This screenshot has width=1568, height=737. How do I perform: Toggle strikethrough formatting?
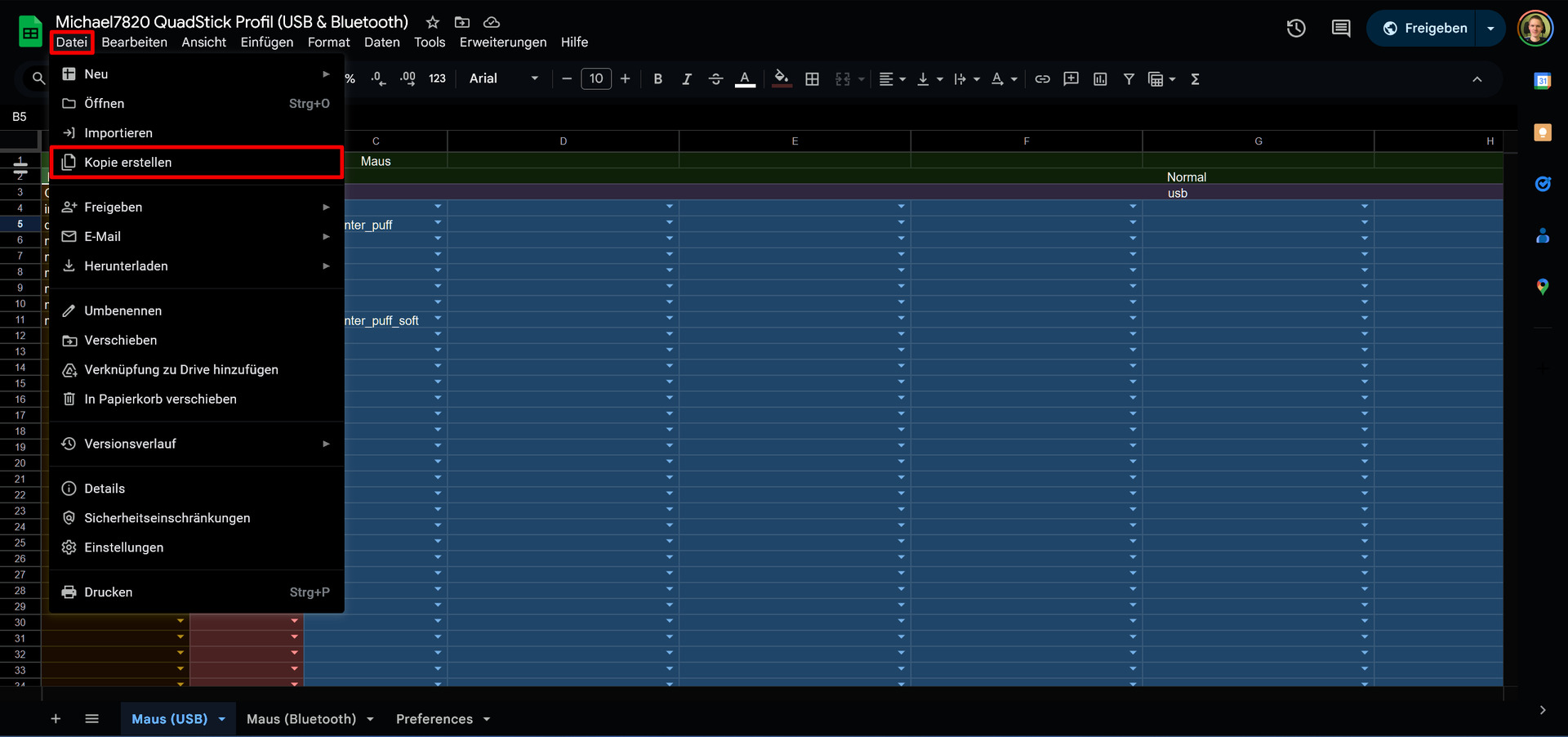715,79
